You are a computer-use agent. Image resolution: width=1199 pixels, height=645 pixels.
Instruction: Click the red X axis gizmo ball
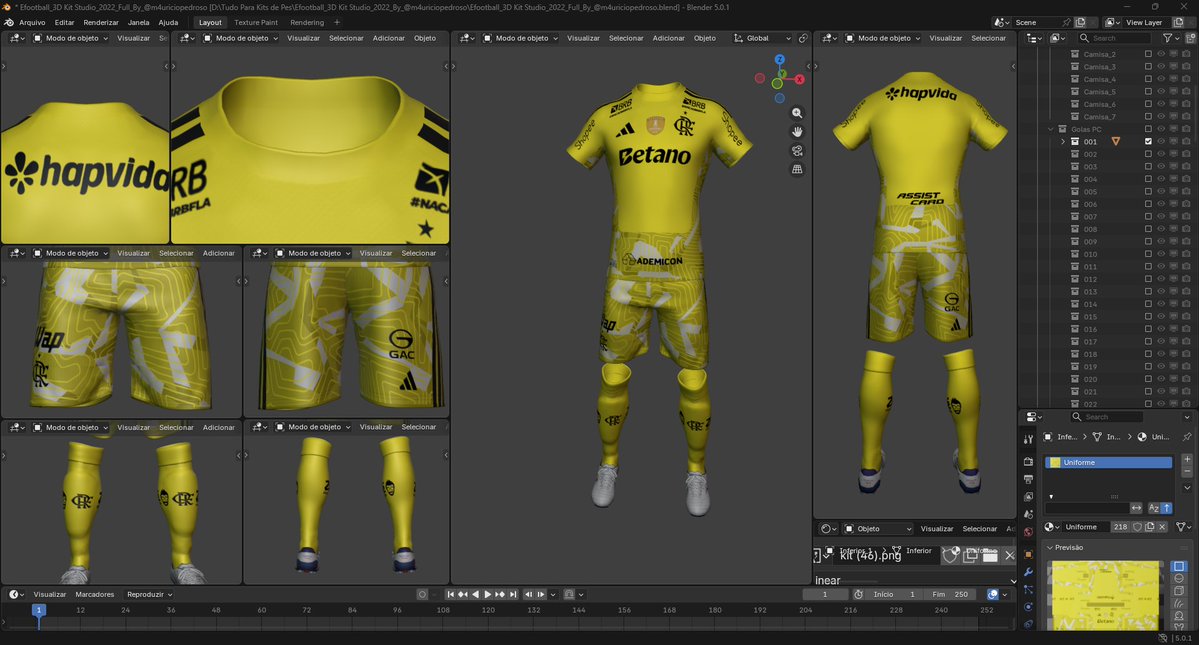(x=799, y=79)
